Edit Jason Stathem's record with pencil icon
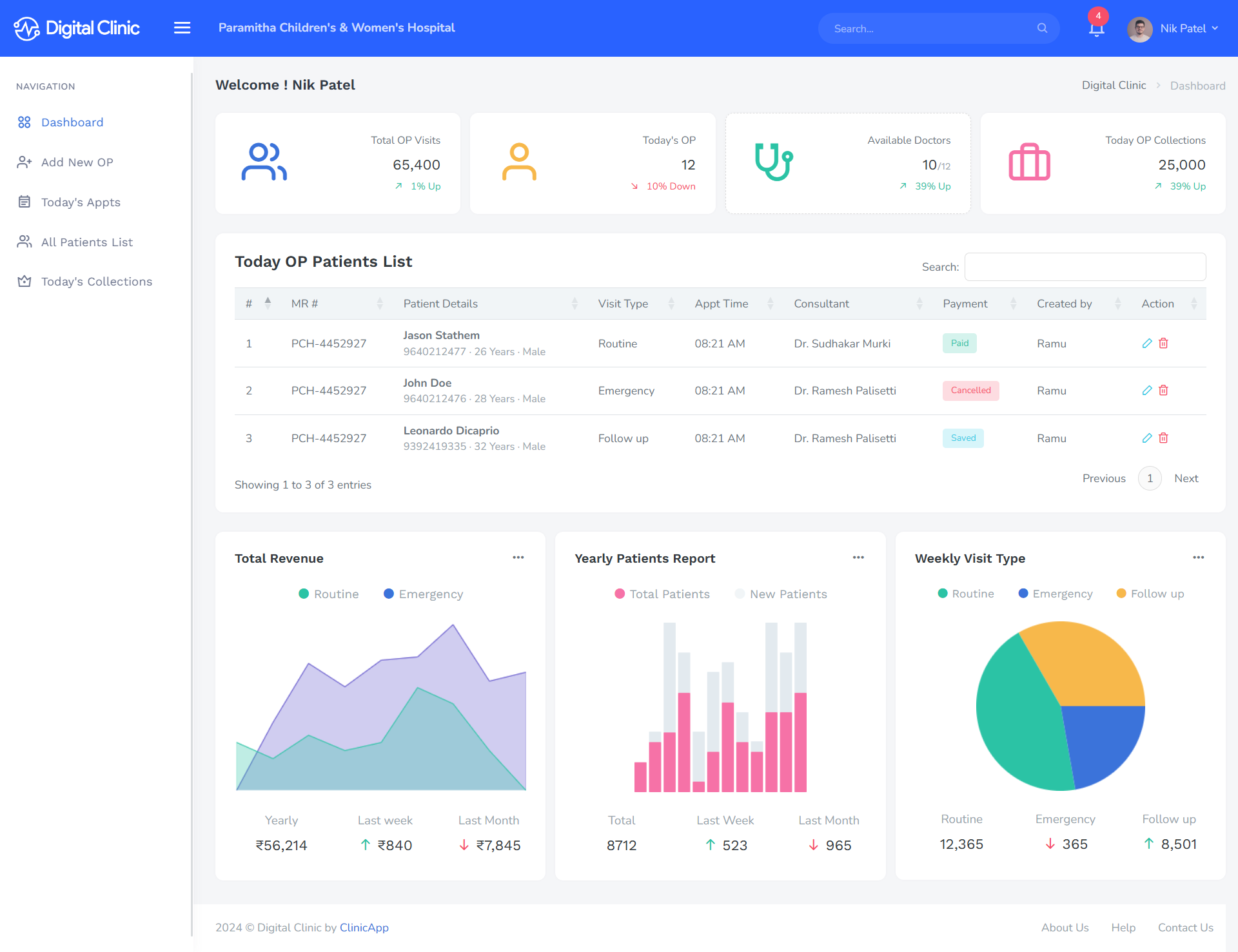Image resolution: width=1238 pixels, height=952 pixels. click(x=1147, y=344)
